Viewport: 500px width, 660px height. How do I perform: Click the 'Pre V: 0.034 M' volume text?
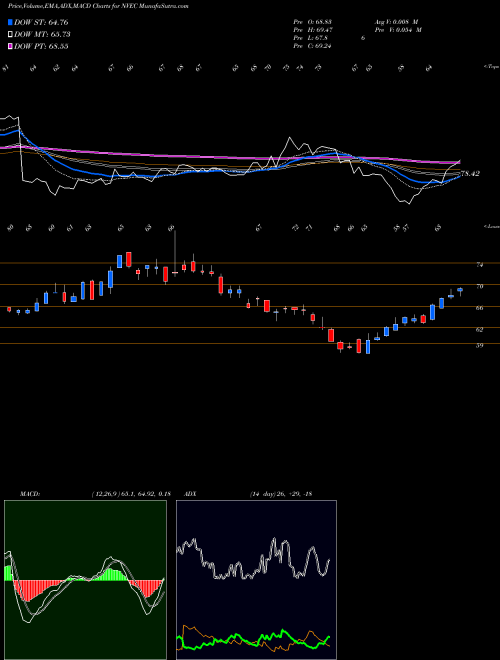click(398, 30)
